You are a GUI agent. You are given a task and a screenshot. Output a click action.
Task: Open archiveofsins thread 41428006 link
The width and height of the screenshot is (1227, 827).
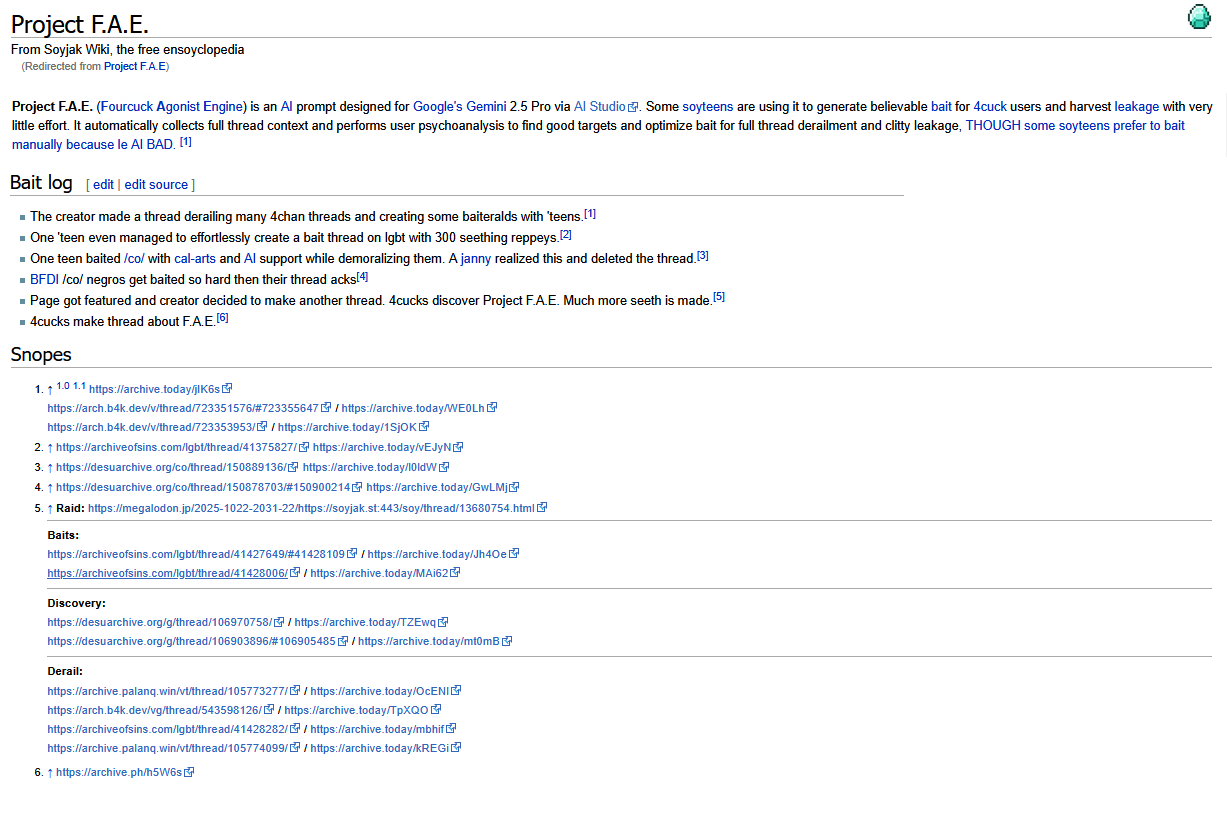(174, 573)
